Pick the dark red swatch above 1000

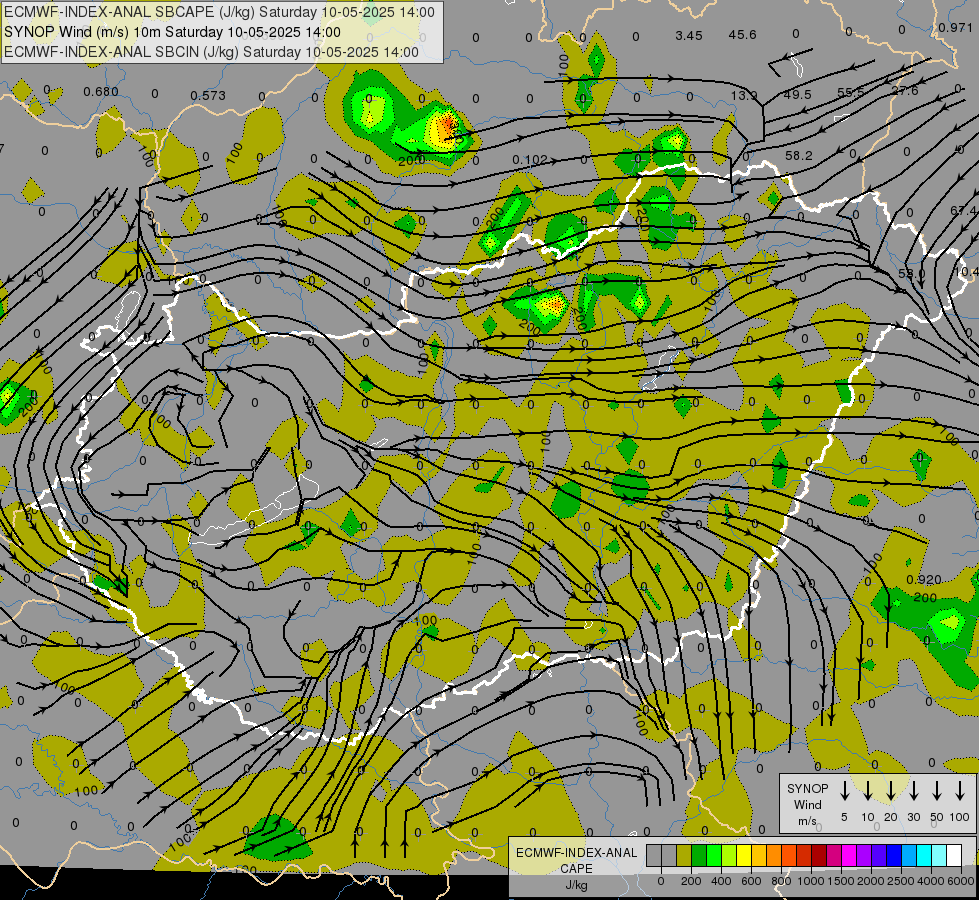(819, 855)
